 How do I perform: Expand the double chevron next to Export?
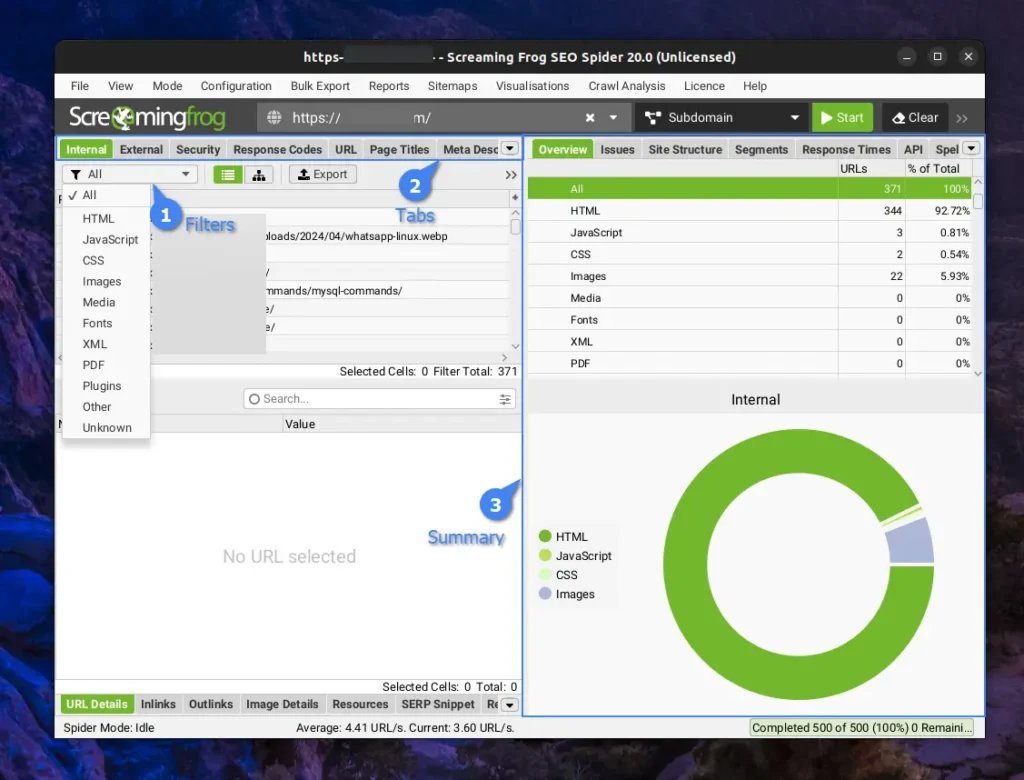click(511, 175)
